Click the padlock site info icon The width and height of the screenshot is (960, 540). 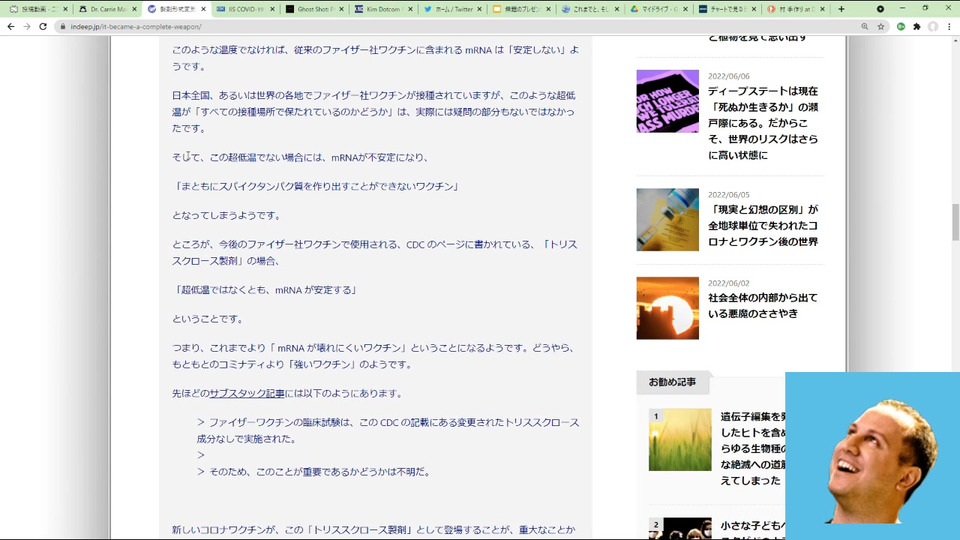pos(62,27)
